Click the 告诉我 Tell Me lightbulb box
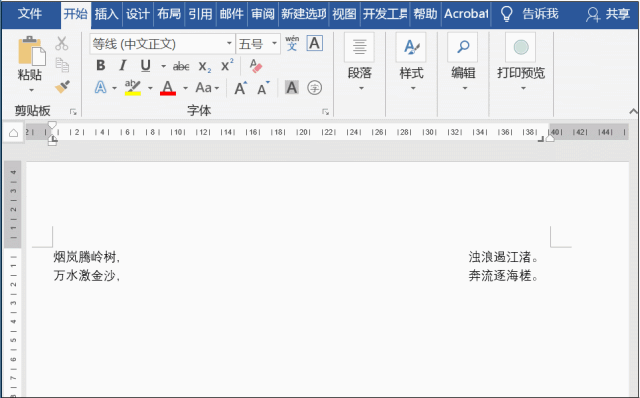This screenshot has width=640, height=398. point(529,14)
